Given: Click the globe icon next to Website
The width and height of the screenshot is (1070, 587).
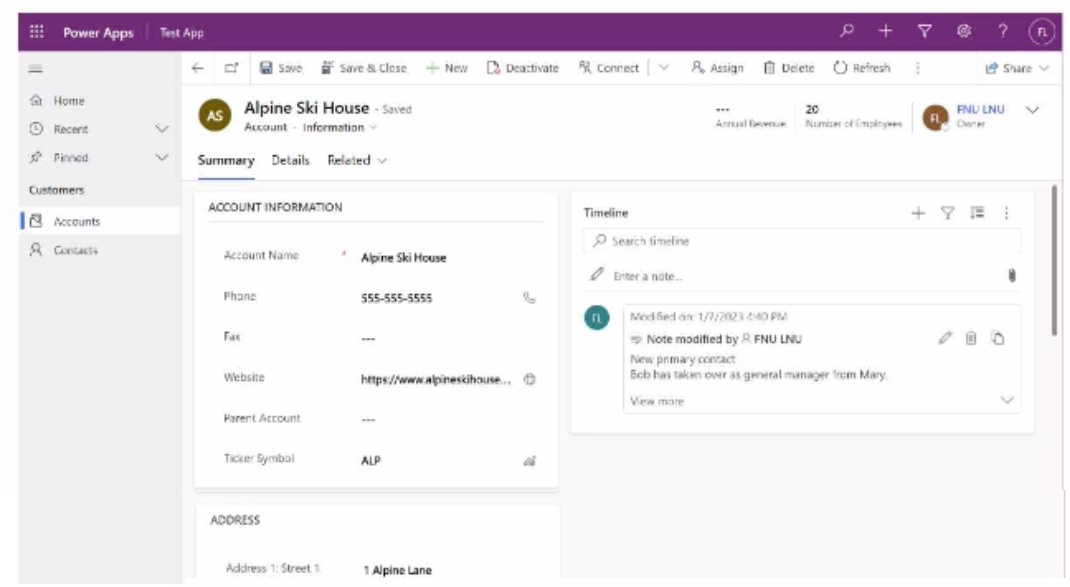Looking at the screenshot, I should point(530,380).
